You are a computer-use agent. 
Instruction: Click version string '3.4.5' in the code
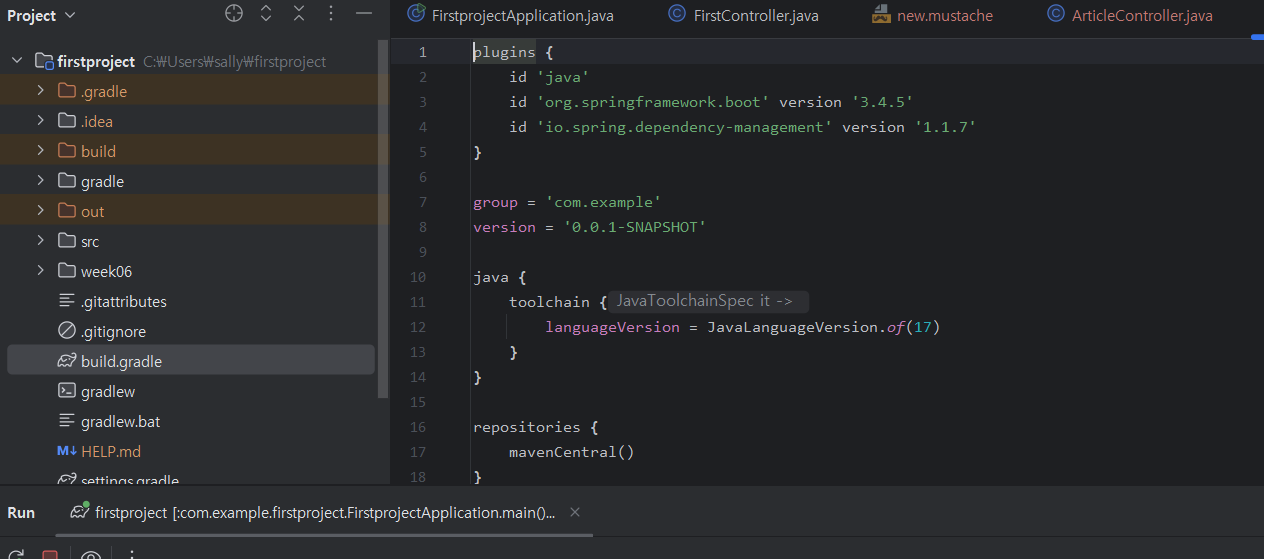tap(882, 102)
